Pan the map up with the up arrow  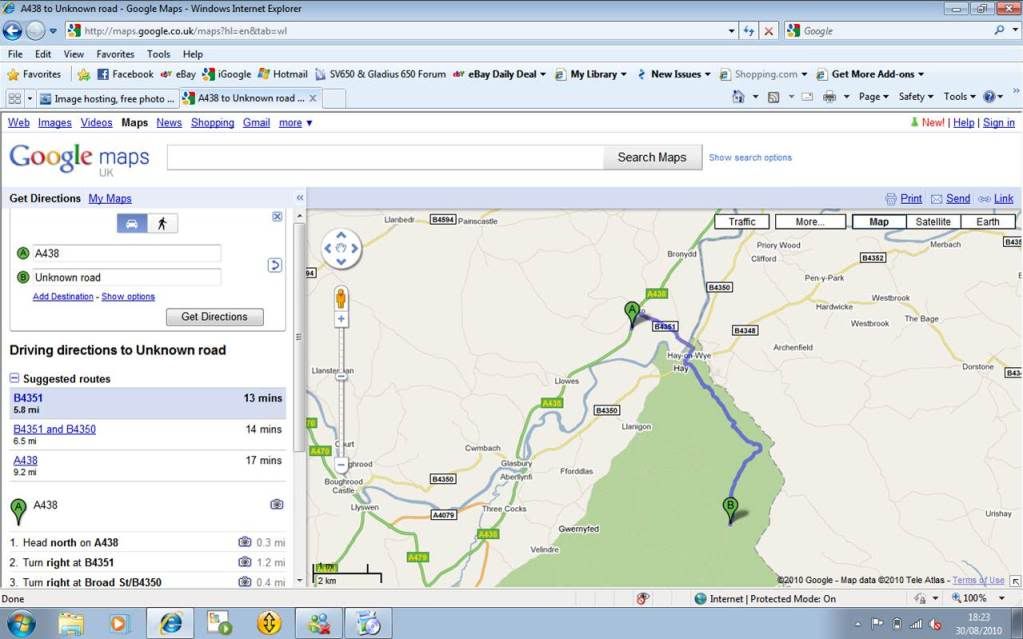click(341, 236)
